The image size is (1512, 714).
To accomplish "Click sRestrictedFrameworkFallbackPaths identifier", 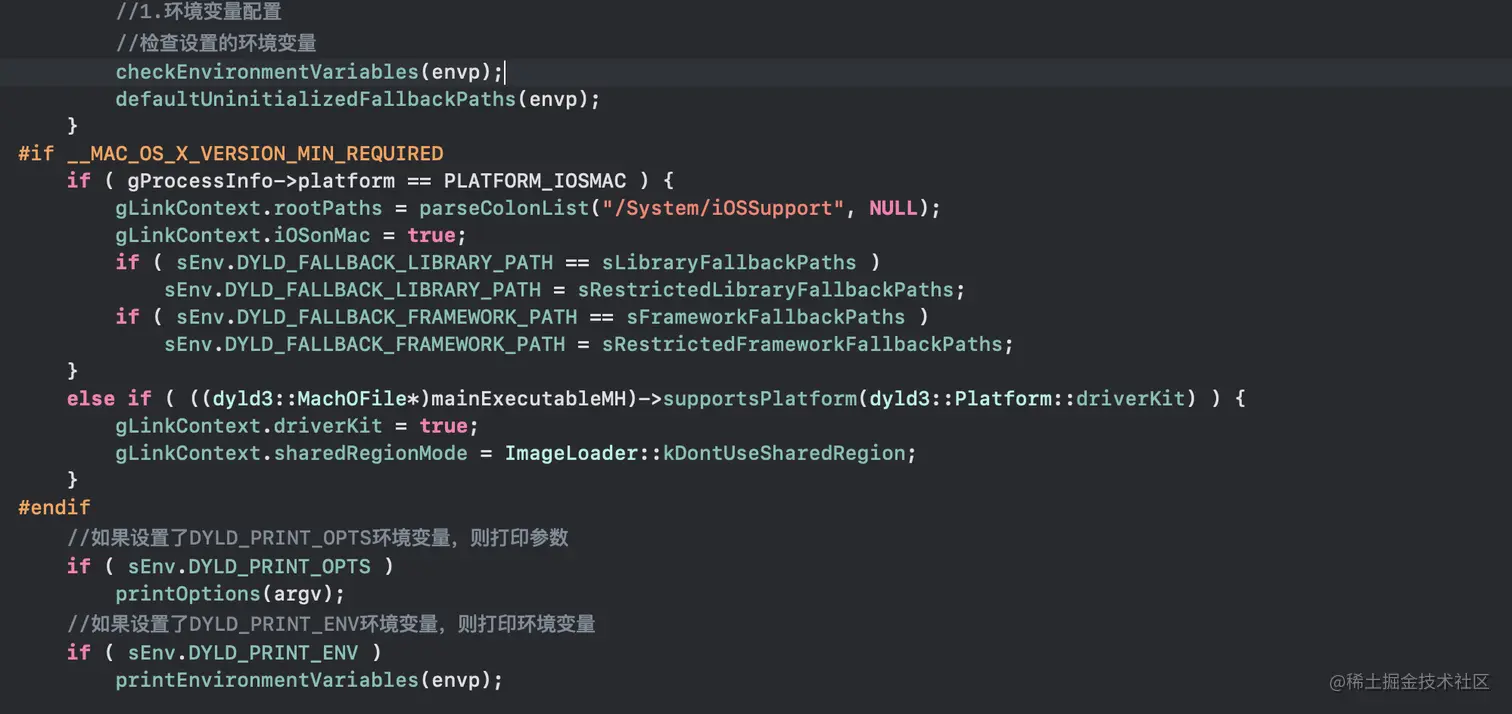I will coord(801,344).
